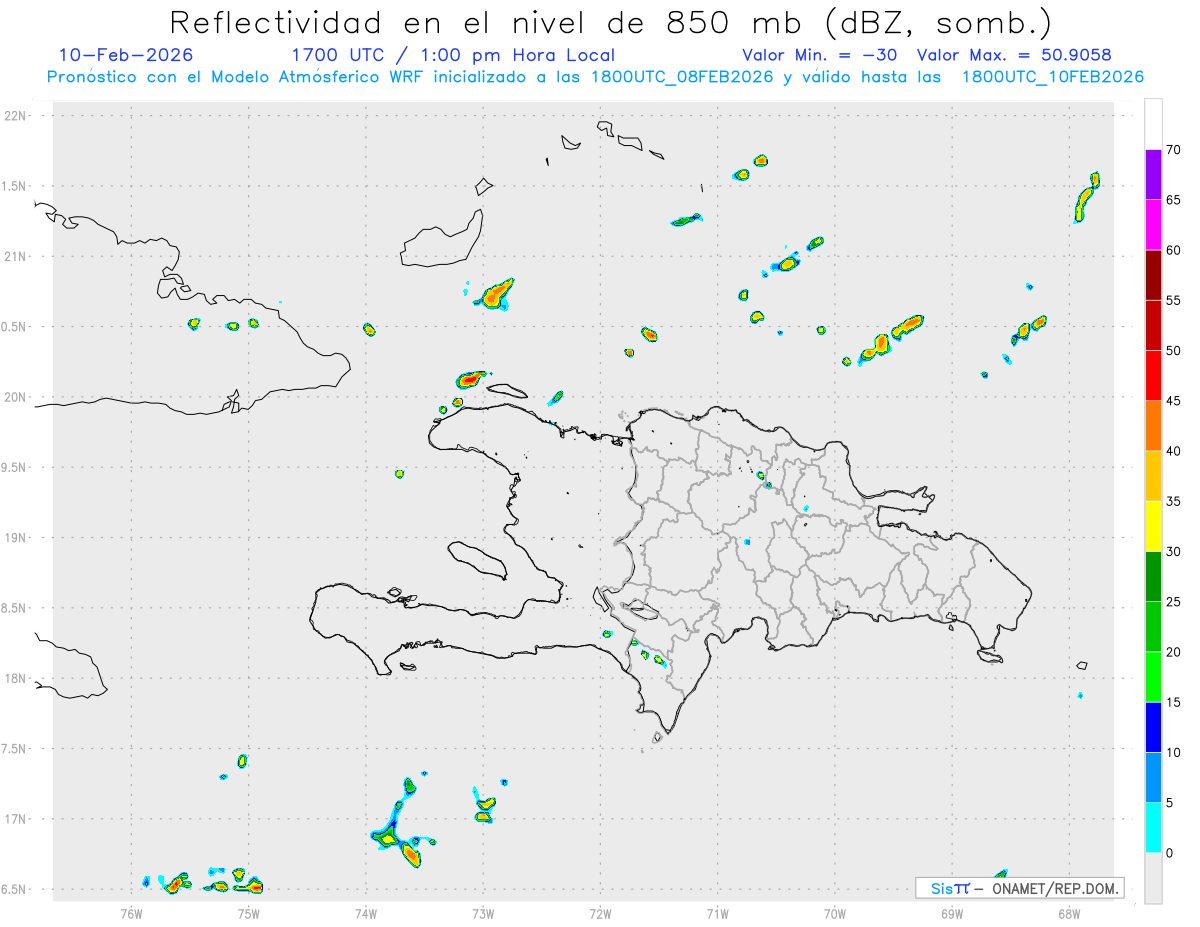Image resolution: width=1200 pixels, height=927 pixels.
Task: Click the '1700 UTC / 1:00 pm Hora Local' text
Action: (x=453, y=55)
